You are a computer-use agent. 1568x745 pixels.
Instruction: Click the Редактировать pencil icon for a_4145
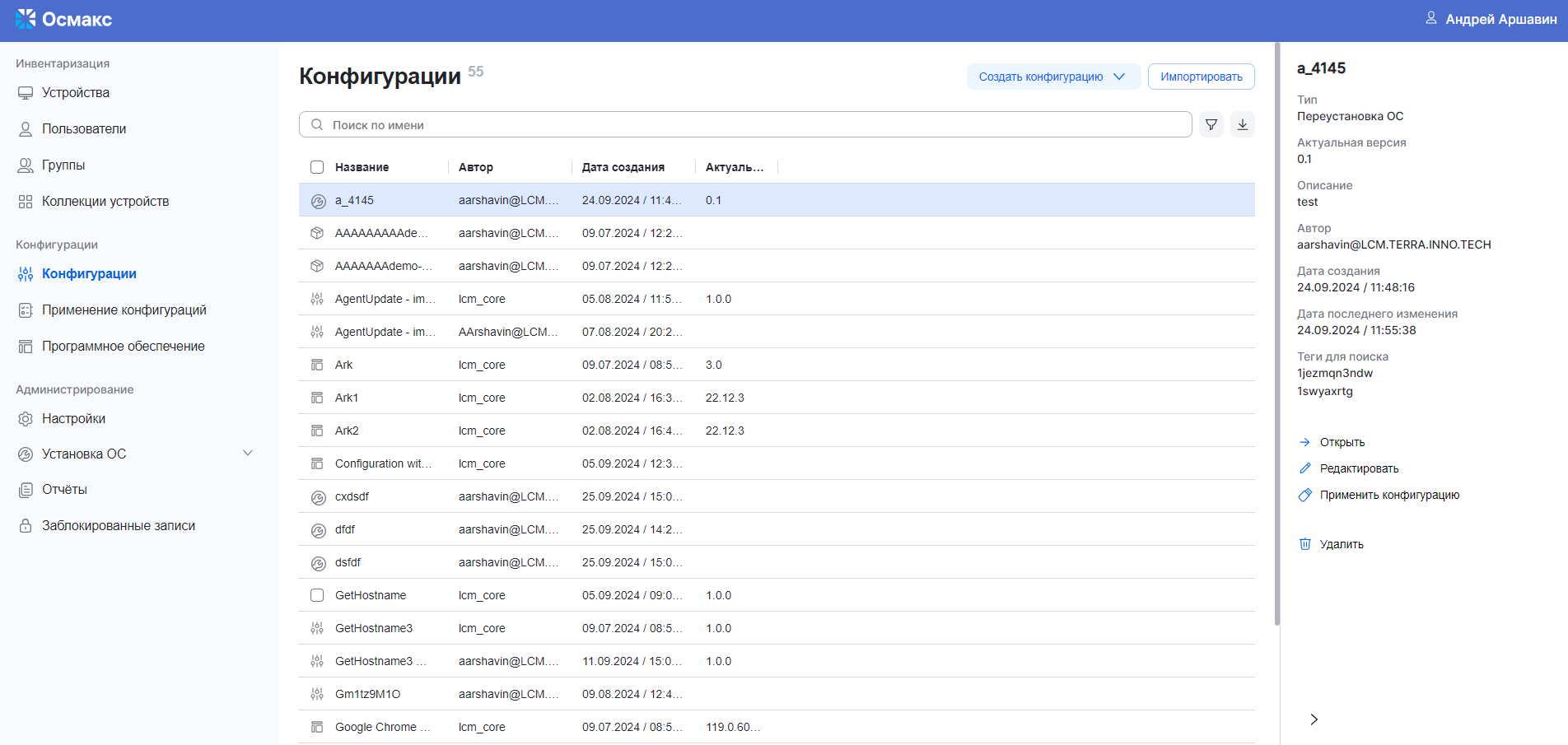tap(1305, 468)
